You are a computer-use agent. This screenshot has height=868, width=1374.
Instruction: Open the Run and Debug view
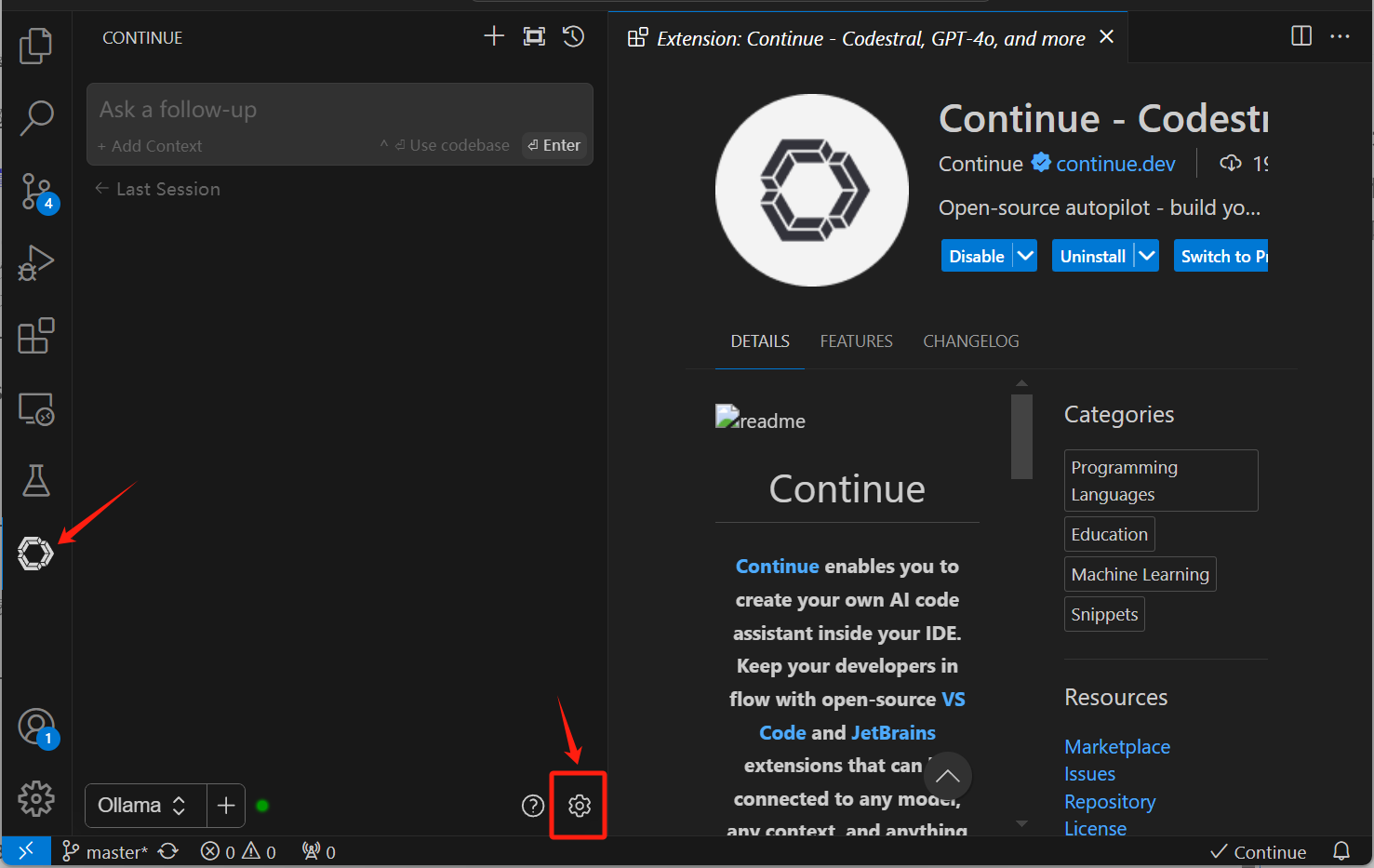click(x=36, y=263)
